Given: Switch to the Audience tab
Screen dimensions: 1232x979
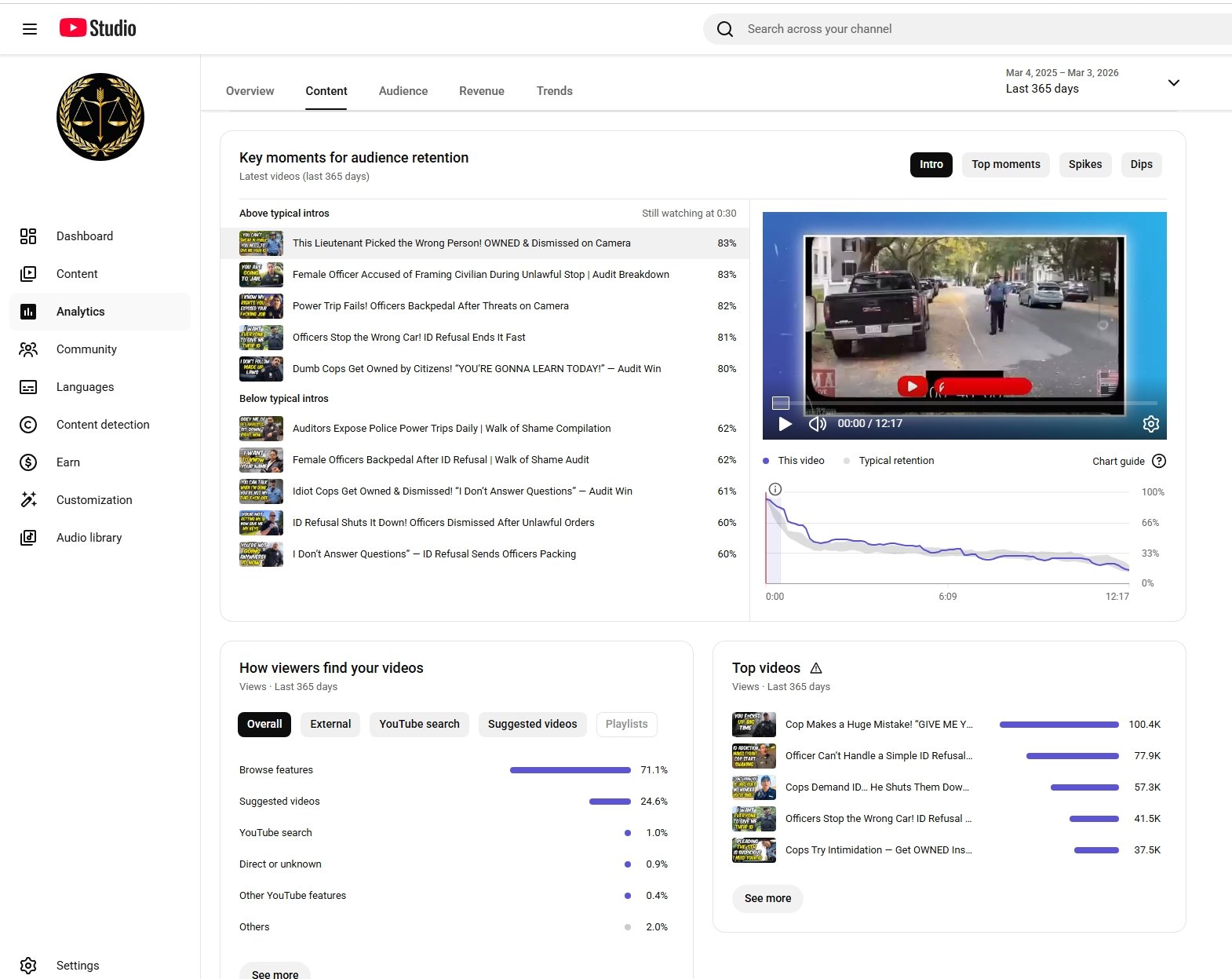Looking at the screenshot, I should [403, 91].
